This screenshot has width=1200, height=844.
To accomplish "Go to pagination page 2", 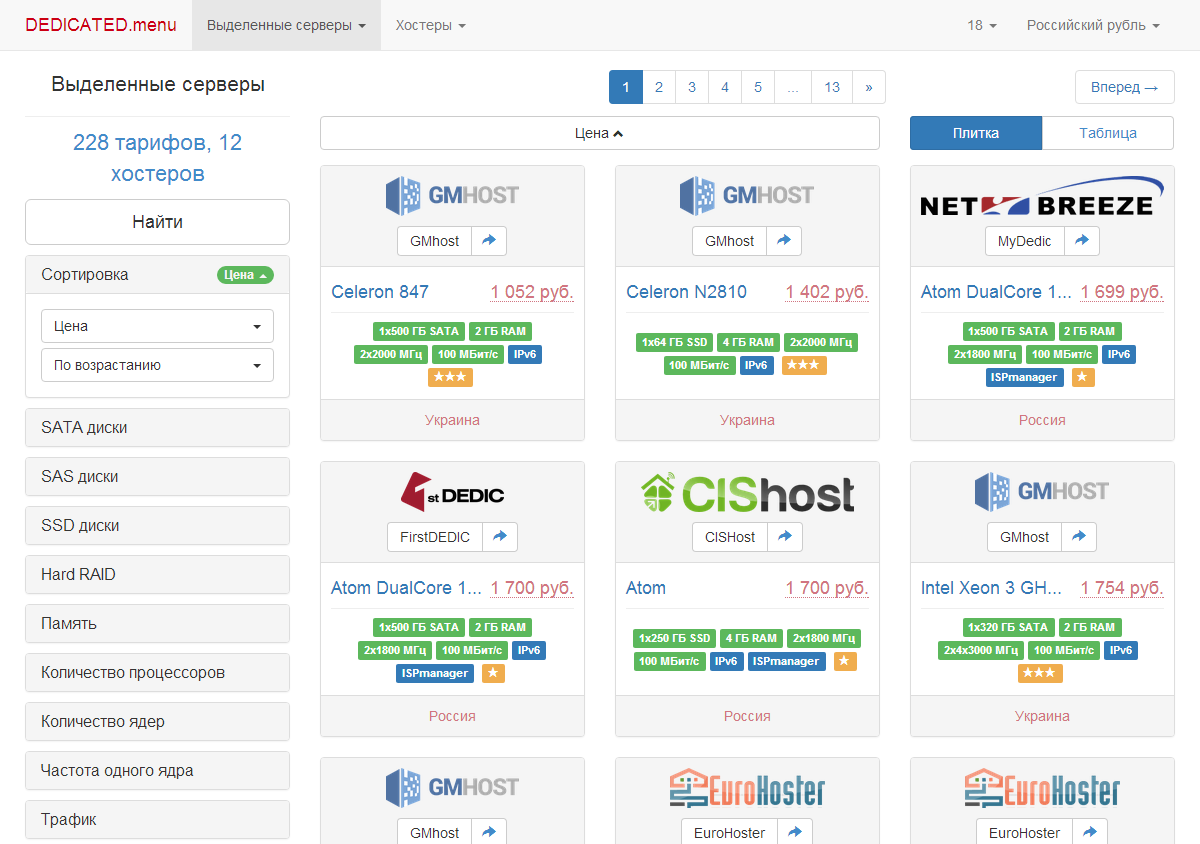I will [x=659, y=87].
